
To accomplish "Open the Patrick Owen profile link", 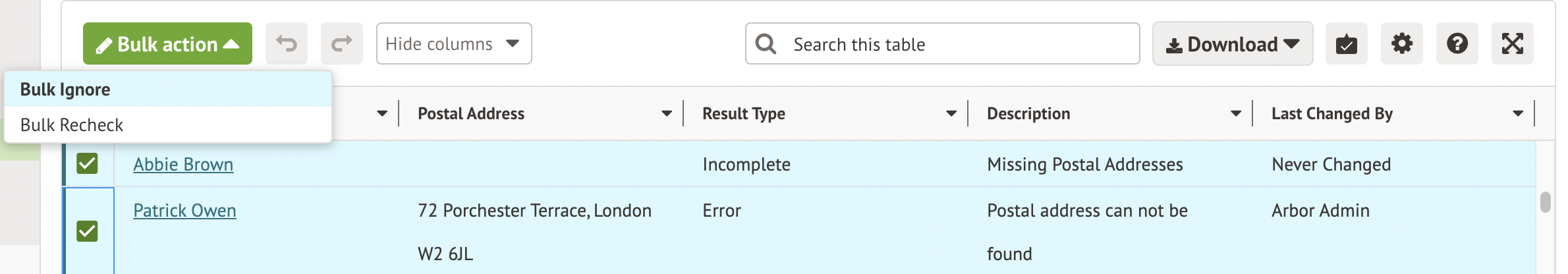I will (184, 211).
